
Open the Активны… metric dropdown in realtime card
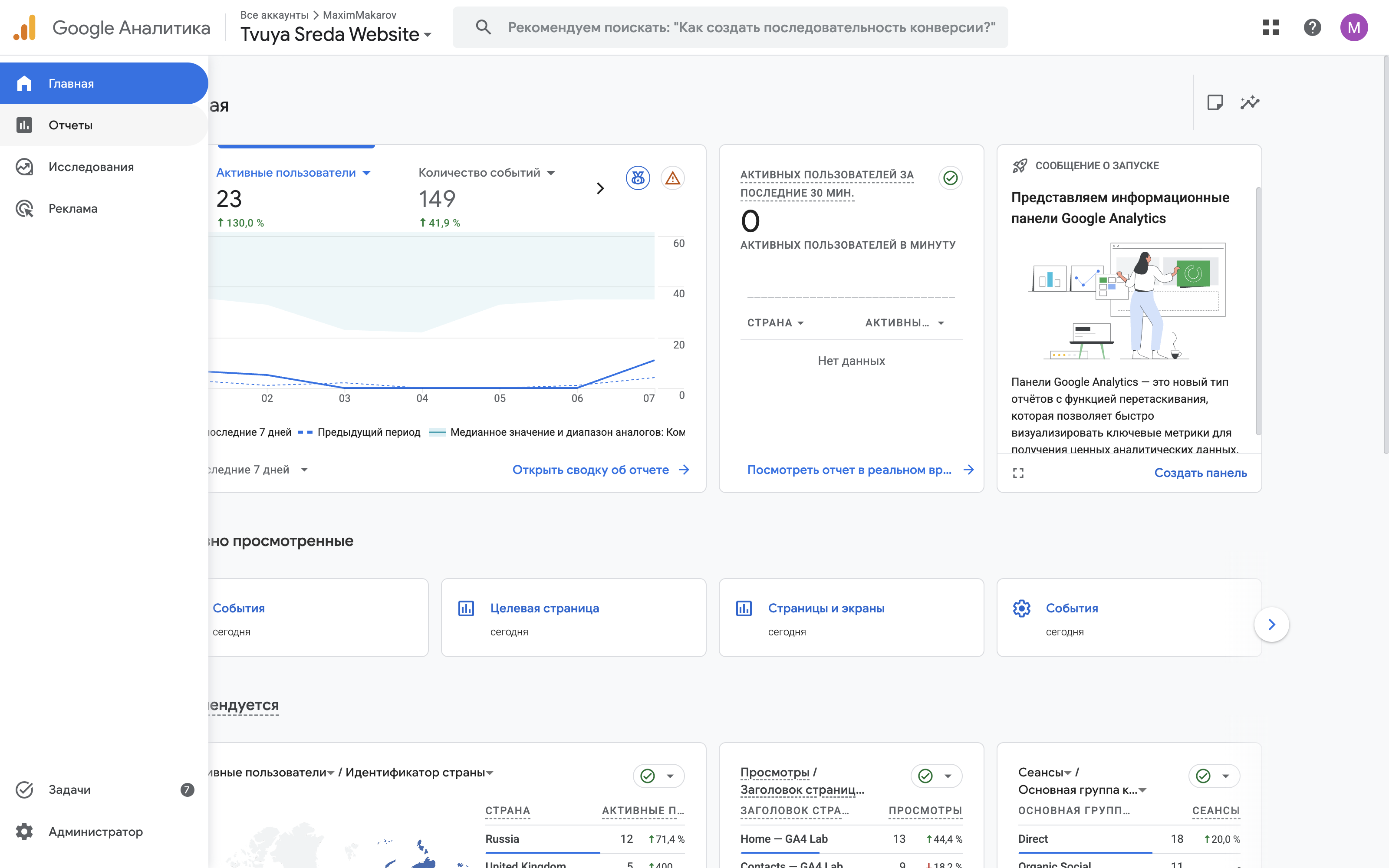tap(905, 323)
